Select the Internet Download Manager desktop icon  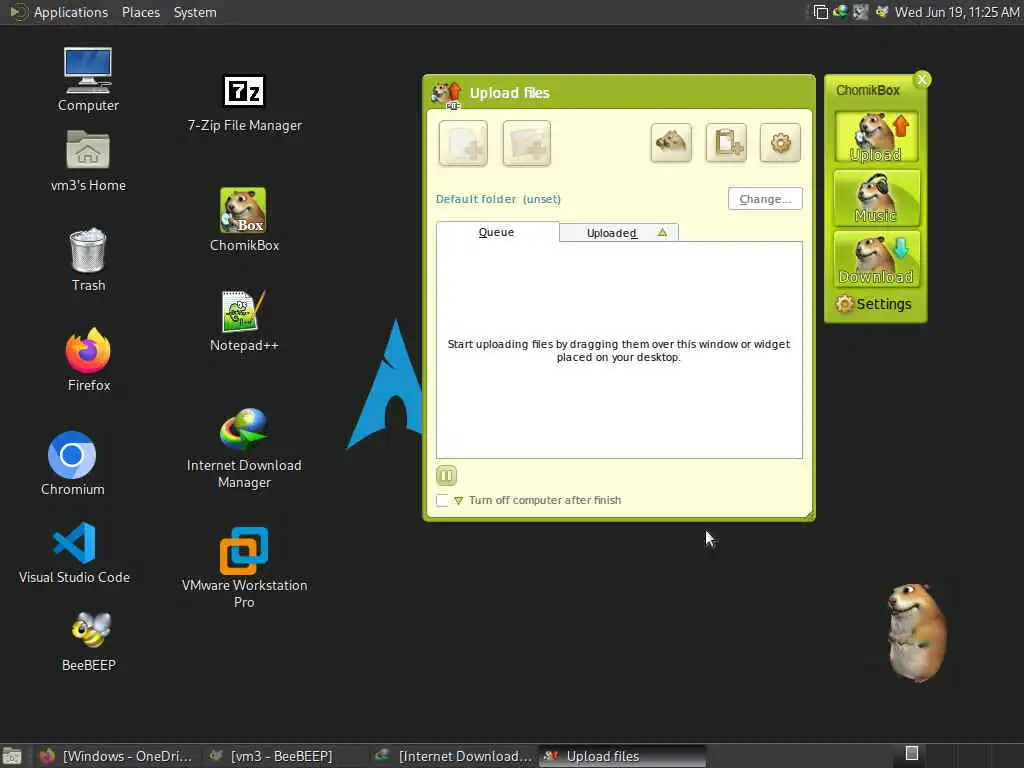coord(244,448)
